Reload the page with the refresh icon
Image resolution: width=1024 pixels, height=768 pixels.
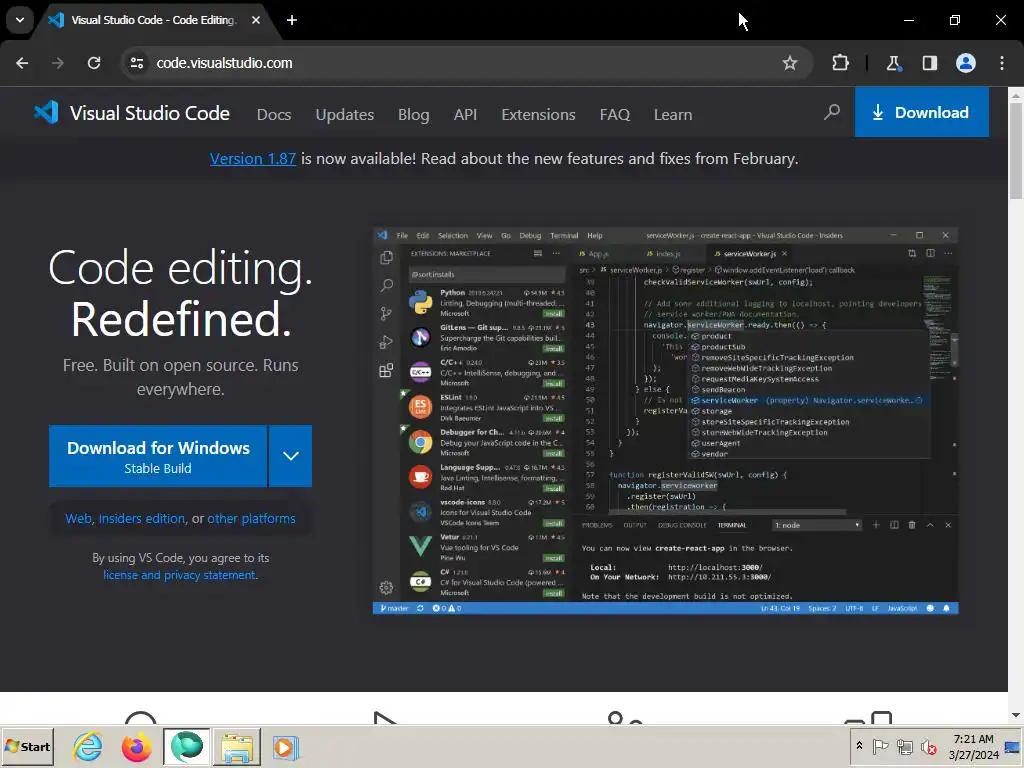click(x=94, y=63)
